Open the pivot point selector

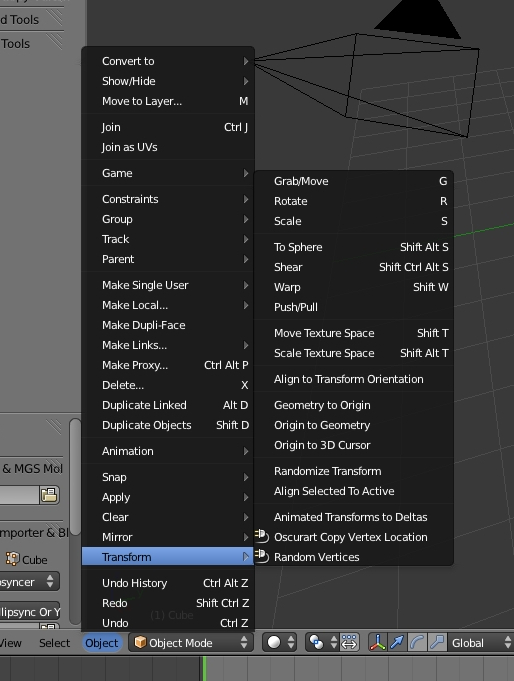click(x=322, y=642)
